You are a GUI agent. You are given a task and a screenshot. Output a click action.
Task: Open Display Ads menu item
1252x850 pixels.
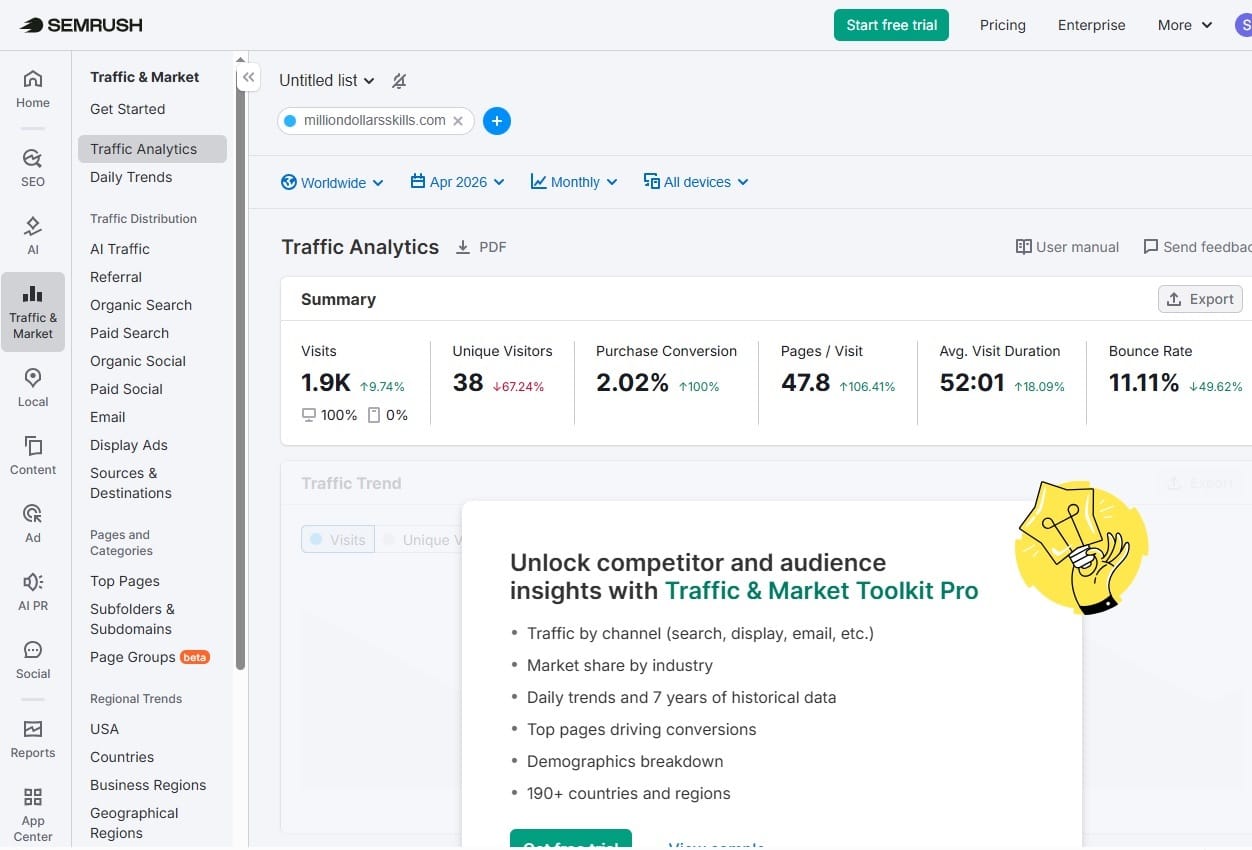(129, 445)
